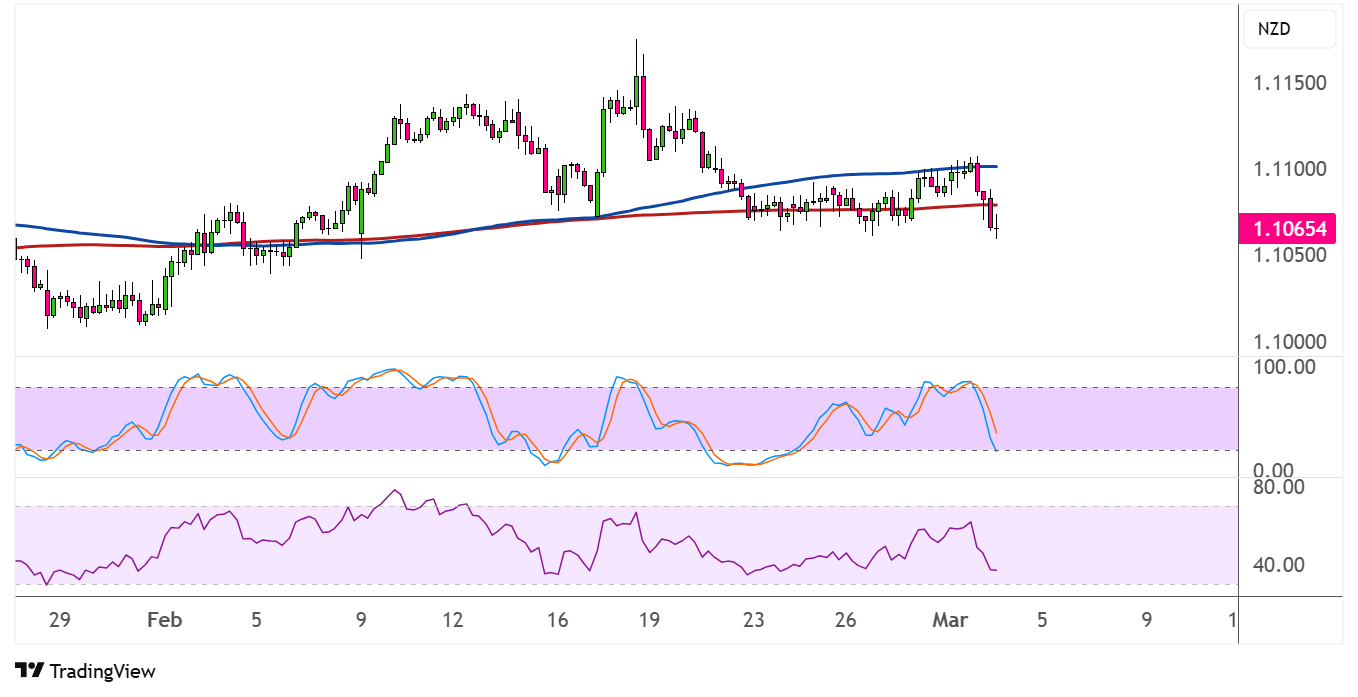Click the 1.11000 price axis label

(1290, 168)
